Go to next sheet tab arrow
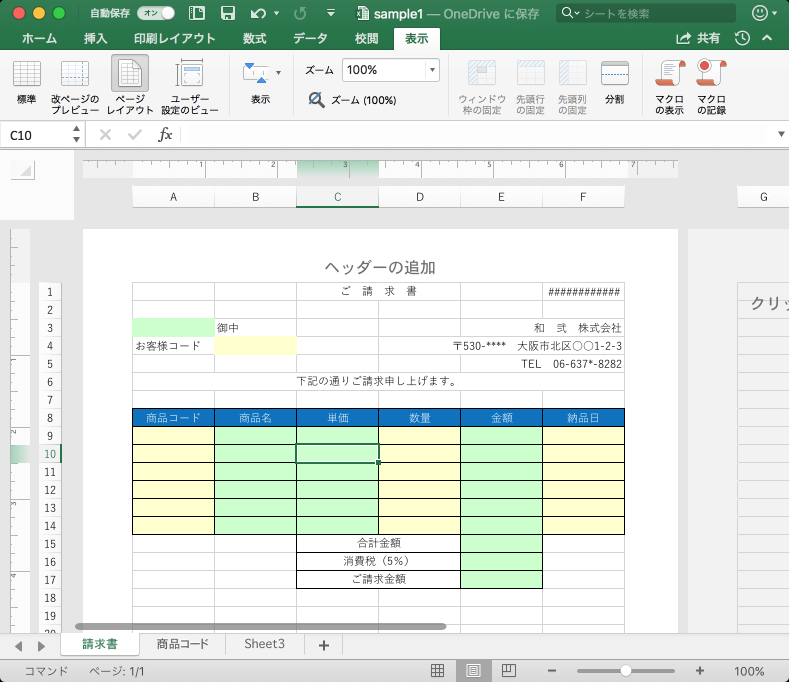Image resolution: width=789 pixels, height=682 pixels. click(41, 646)
